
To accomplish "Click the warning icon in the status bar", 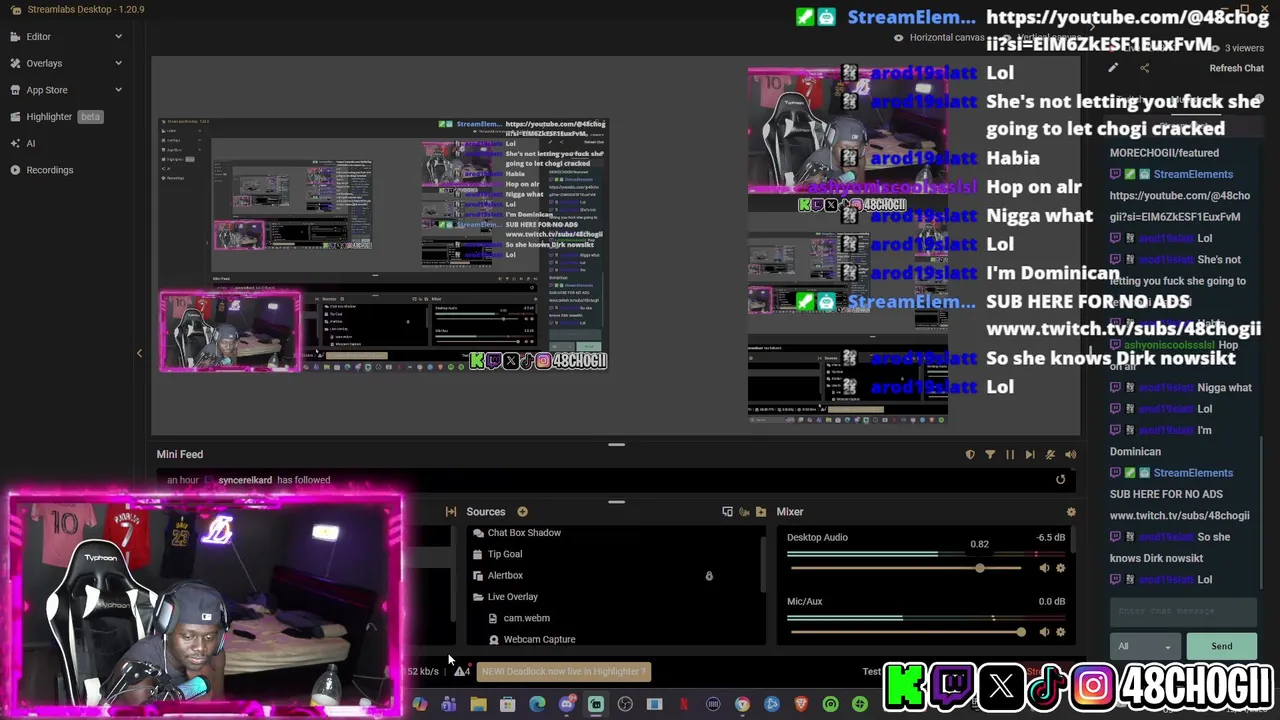I will pyautogui.click(x=461, y=671).
